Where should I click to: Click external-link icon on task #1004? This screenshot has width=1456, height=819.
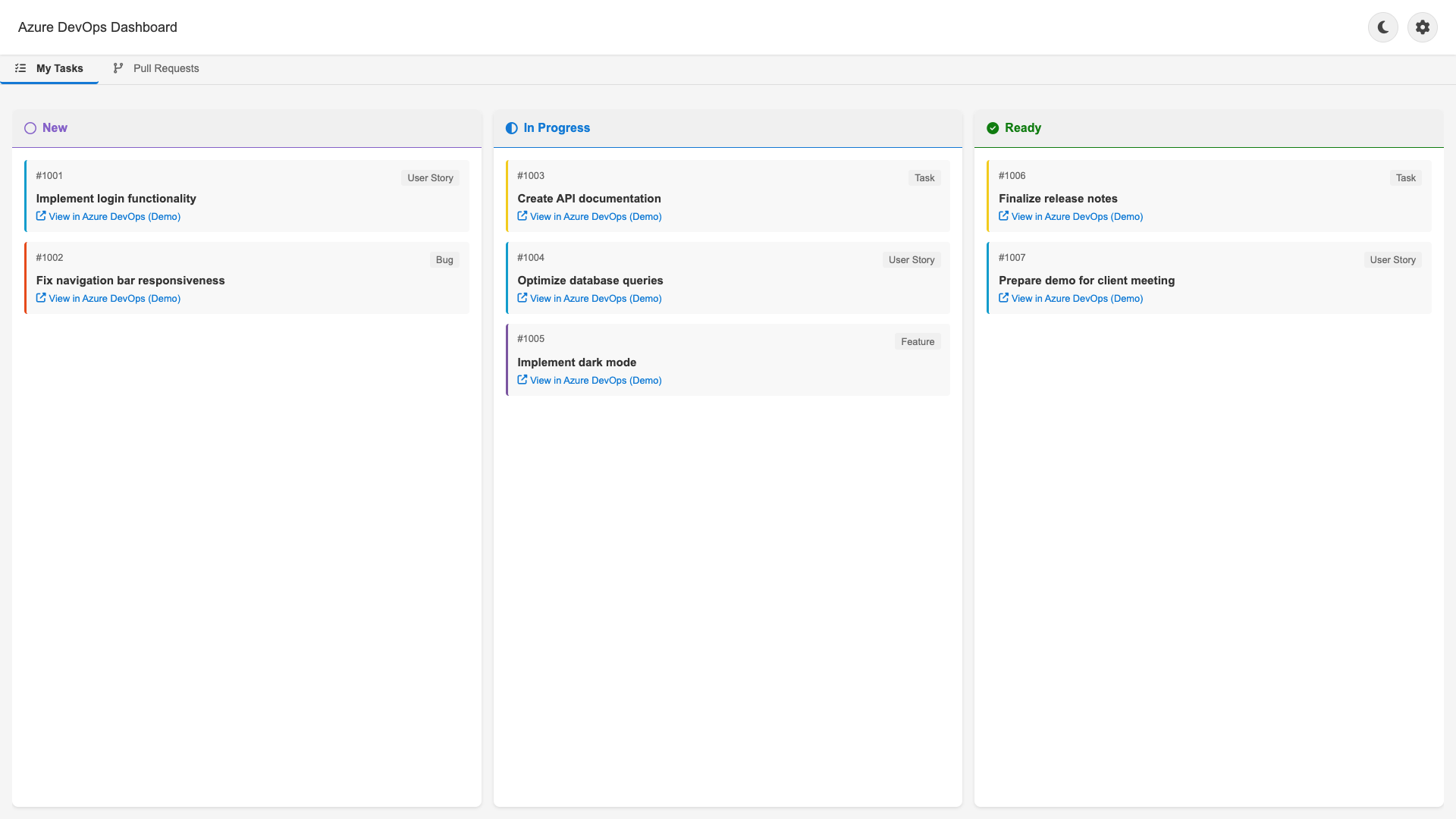coord(522,298)
